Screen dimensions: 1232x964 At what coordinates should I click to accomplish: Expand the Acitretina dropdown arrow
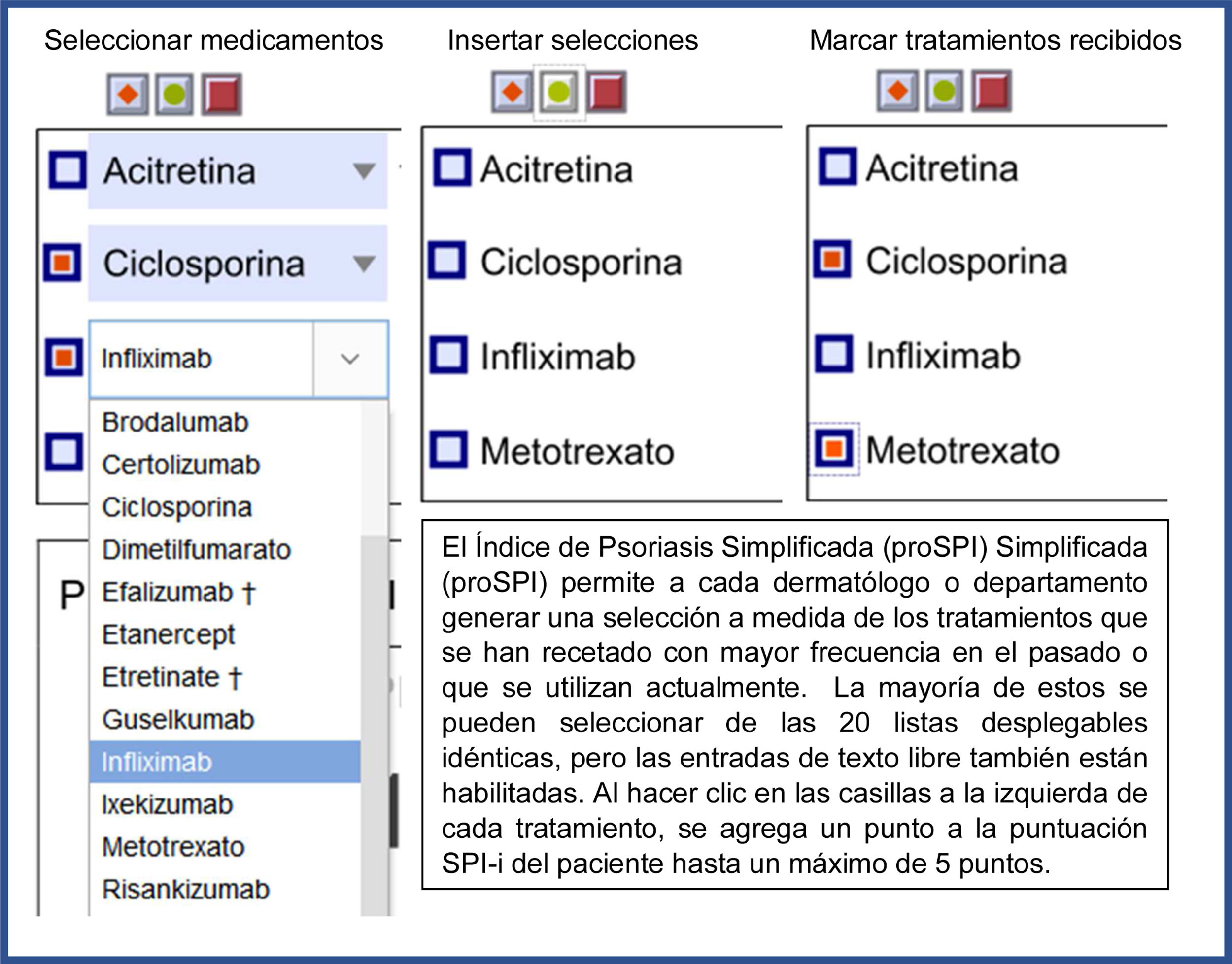click(364, 170)
